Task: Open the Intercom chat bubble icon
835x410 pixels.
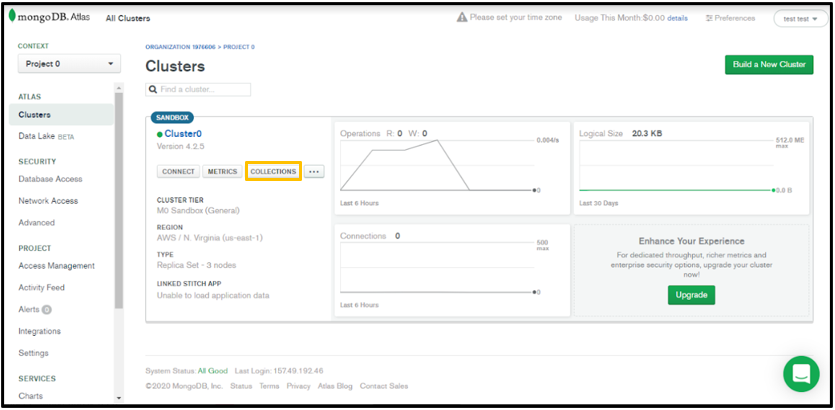Action: pos(800,373)
